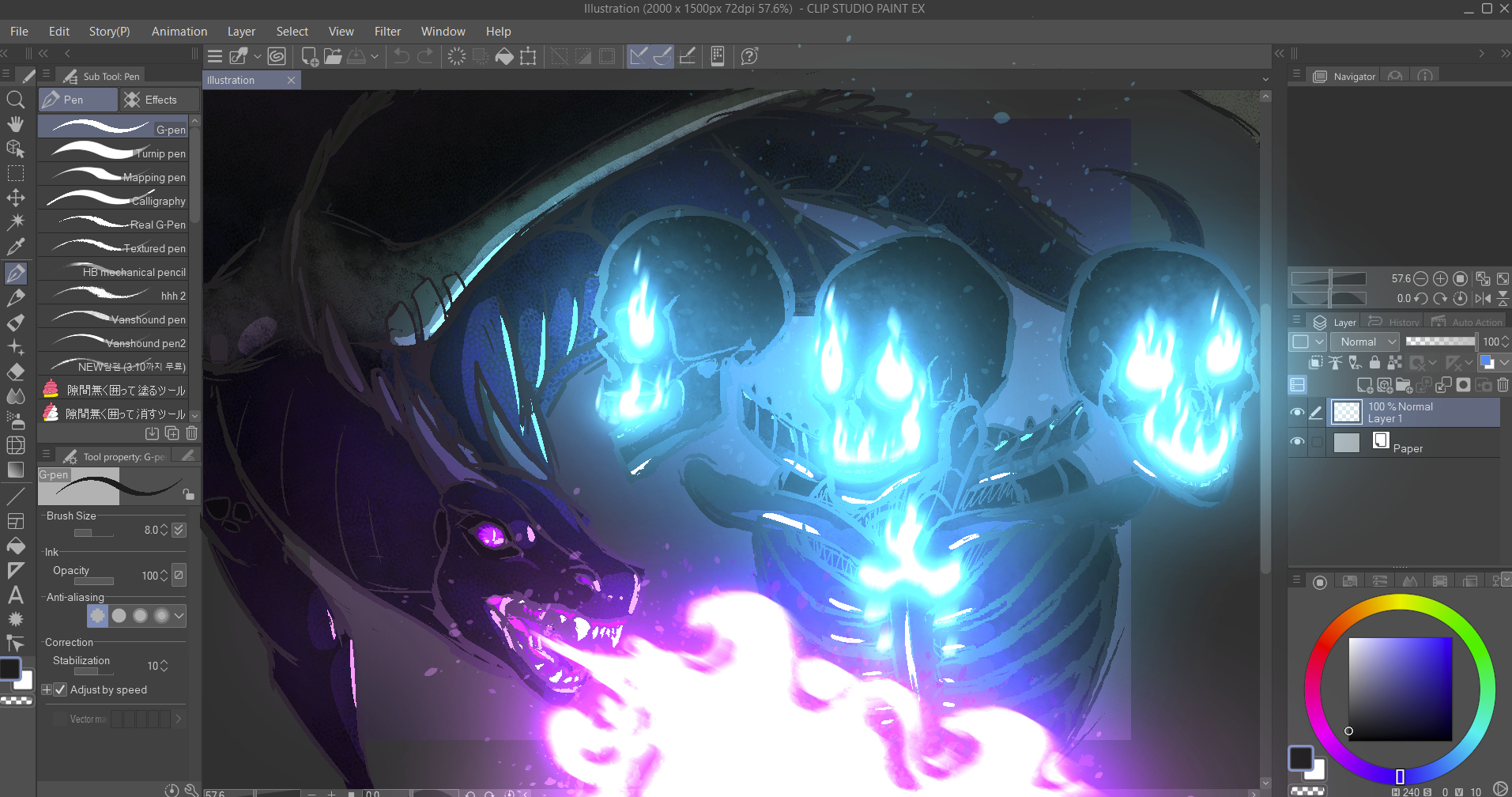
Task: Switch to the Effects sub tool tab
Action: coord(152,100)
